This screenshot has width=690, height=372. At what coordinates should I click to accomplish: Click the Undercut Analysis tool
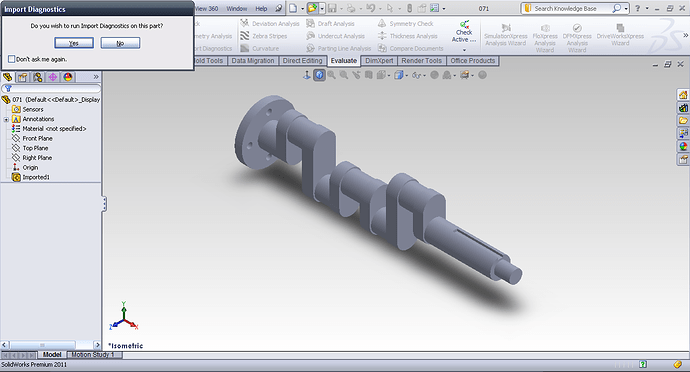tap(336, 36)
